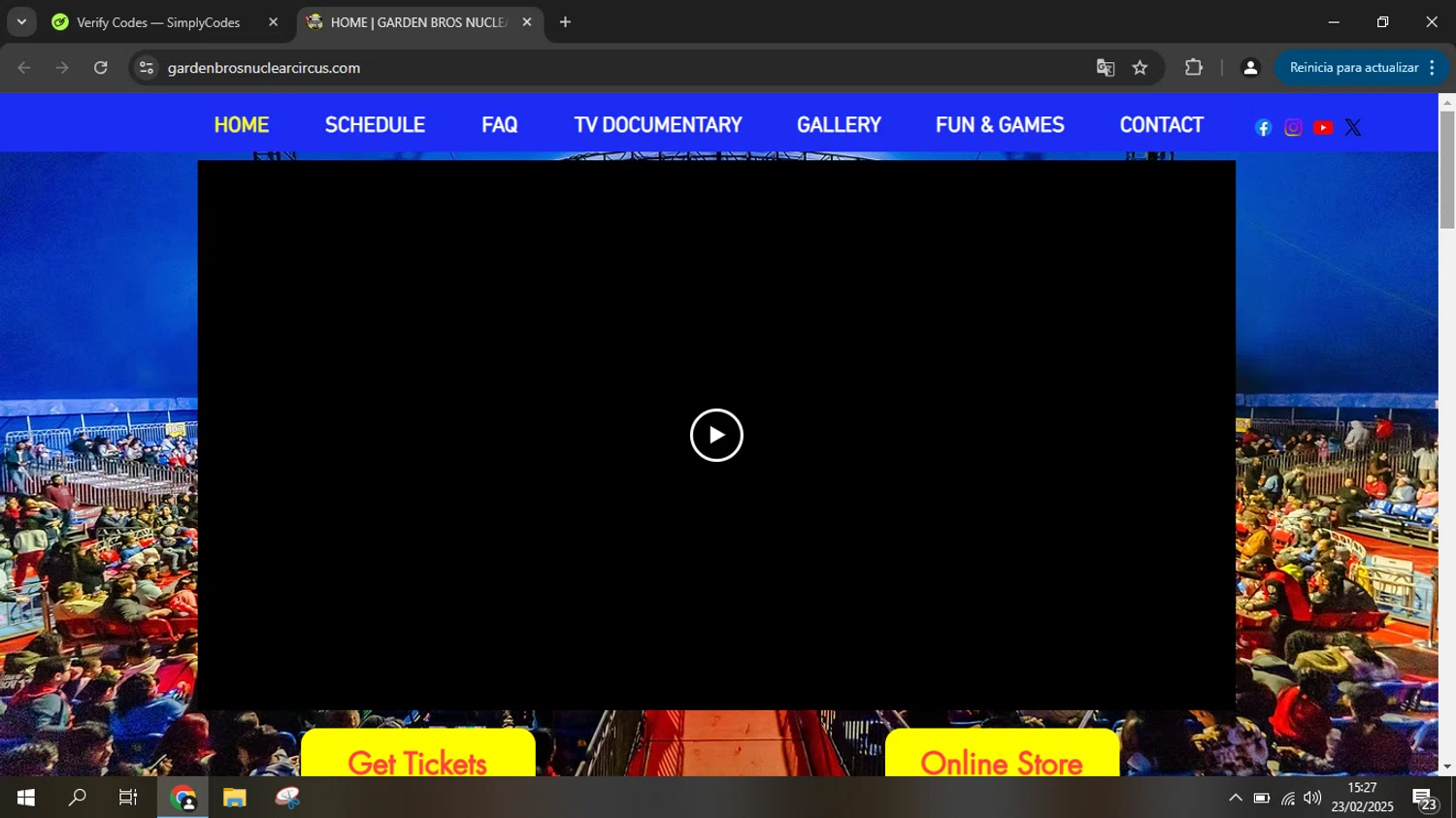
Task: Open FUN & GAMES nav item
Action: click(x=1000, y=125)
